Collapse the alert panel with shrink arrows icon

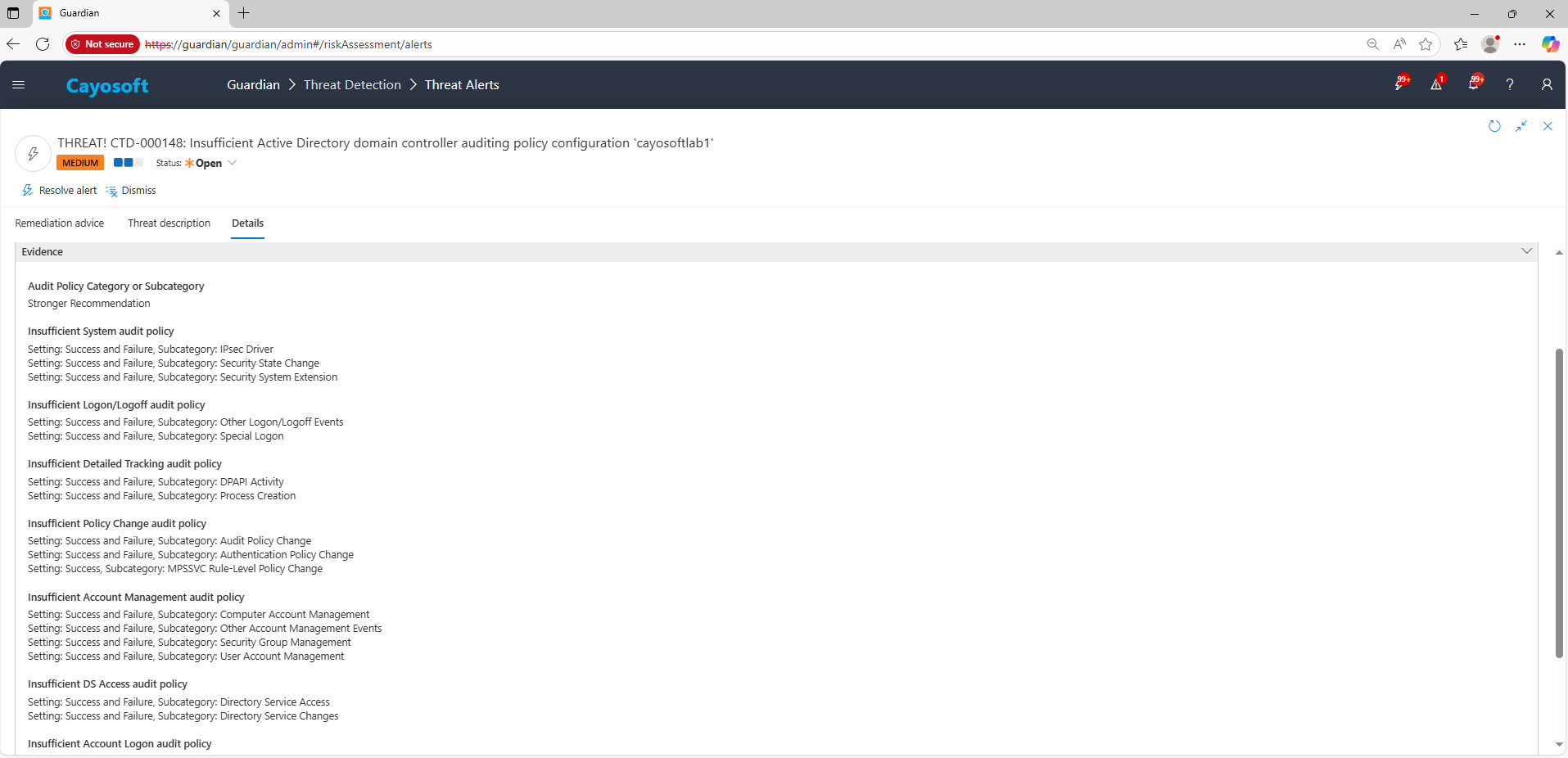click(x=1521, y=126)
